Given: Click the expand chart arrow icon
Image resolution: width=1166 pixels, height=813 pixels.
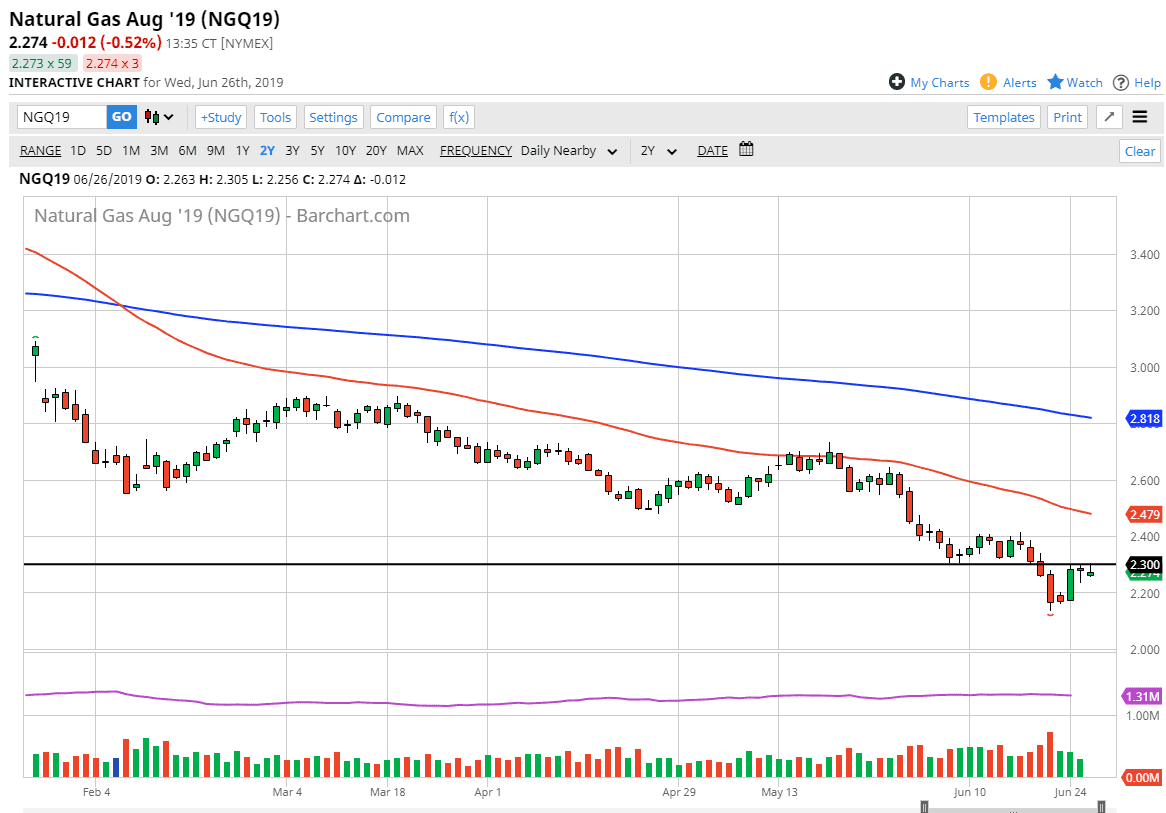Looking at the screenshot, I should [x=1108, y=117].
